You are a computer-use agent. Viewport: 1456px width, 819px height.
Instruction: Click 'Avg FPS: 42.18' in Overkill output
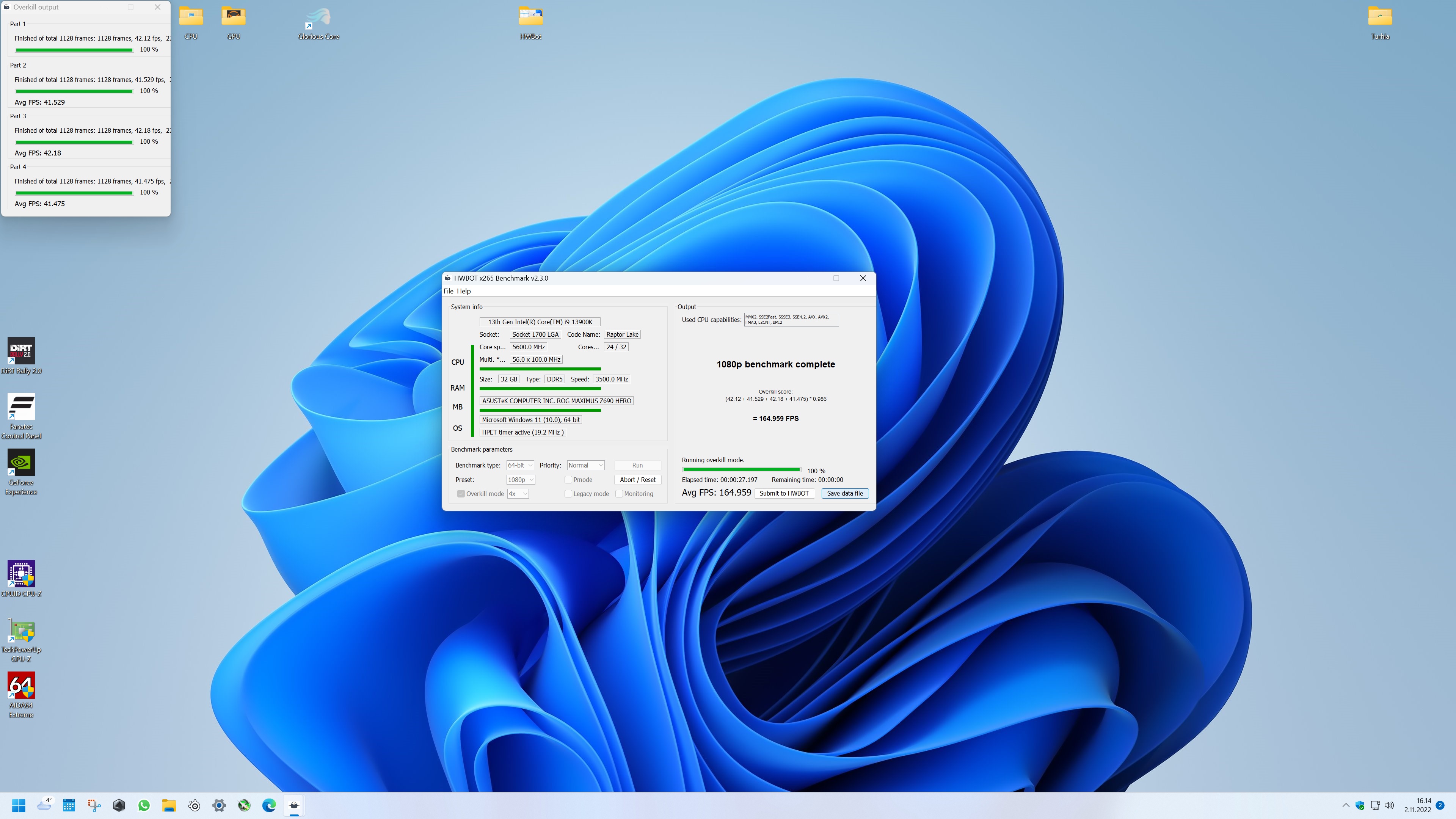click(x=38, y=153)
